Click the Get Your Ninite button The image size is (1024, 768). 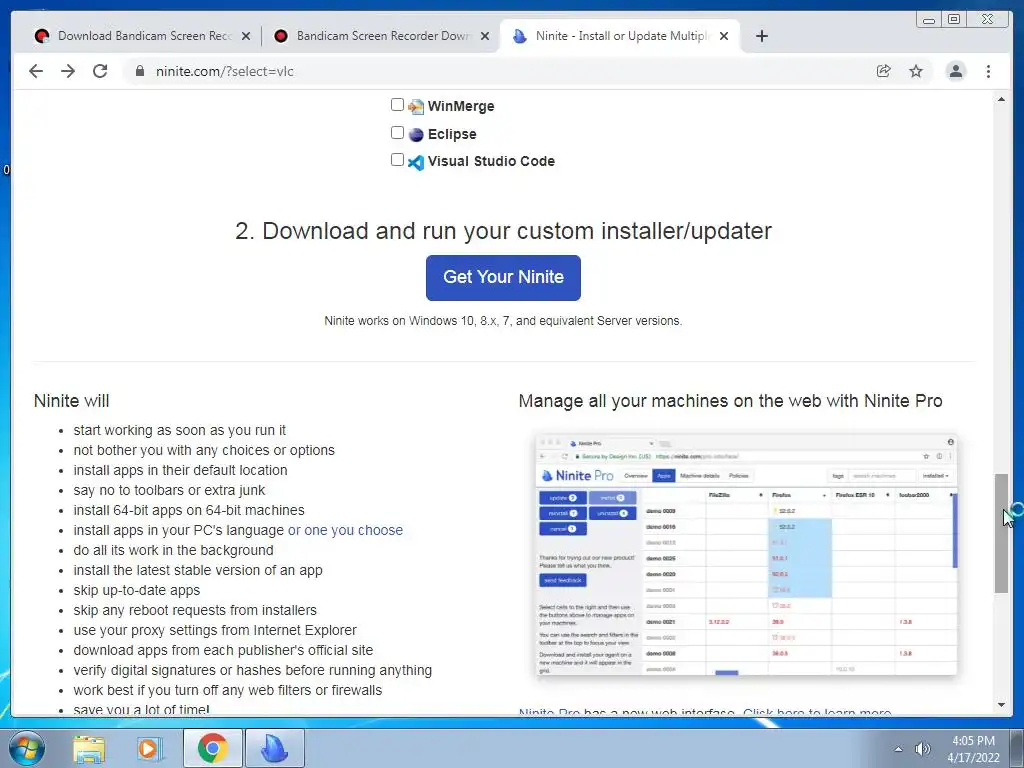pos(503,278)
